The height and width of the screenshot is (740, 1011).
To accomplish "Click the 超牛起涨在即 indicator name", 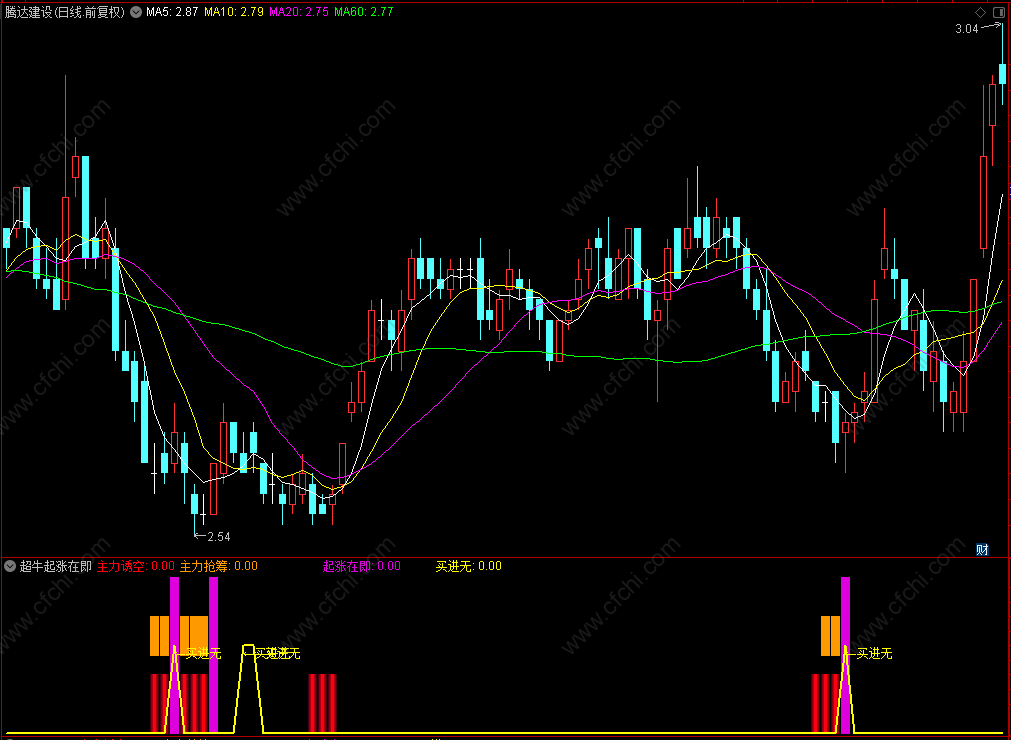I will coord(56,566).
